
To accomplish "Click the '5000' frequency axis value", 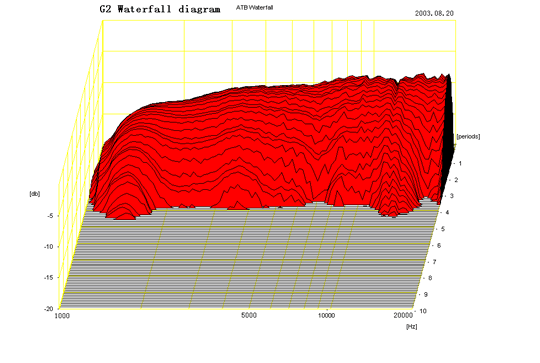I will coord(249,315).
